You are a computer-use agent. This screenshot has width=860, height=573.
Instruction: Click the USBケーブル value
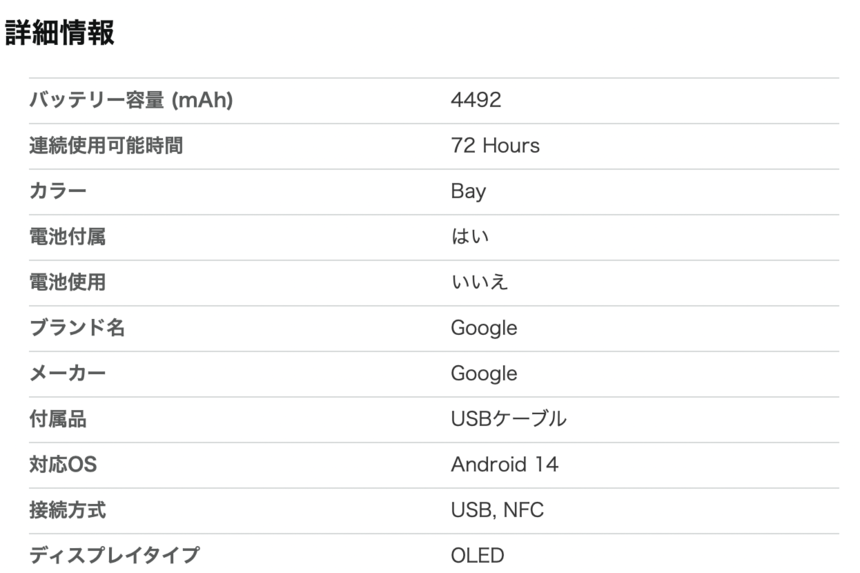508,418
